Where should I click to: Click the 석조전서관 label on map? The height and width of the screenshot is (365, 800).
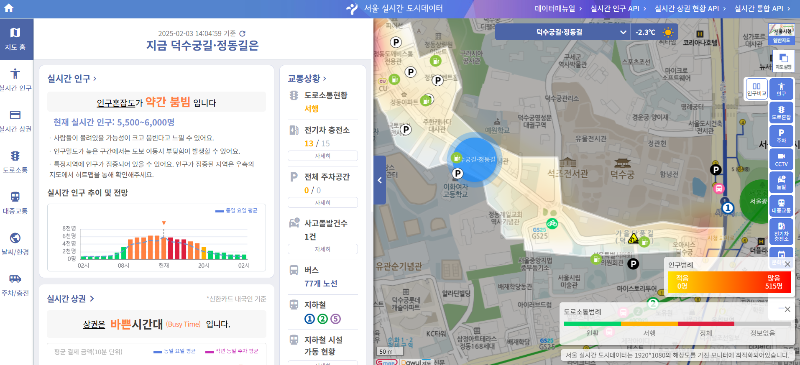pyautogui.click(x=567, y=174)
